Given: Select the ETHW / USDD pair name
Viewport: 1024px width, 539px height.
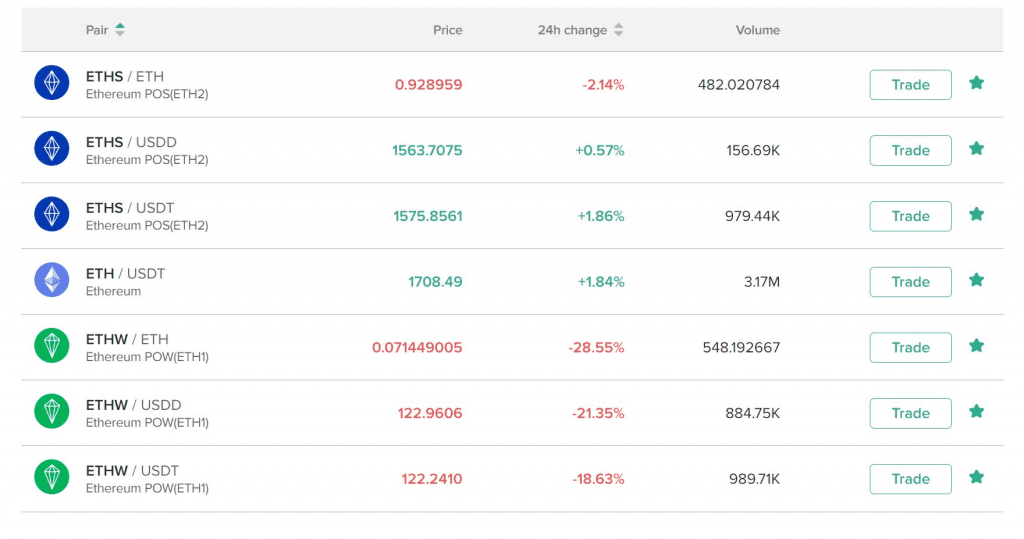Looking at the screenshot, I should coord(134,405).
